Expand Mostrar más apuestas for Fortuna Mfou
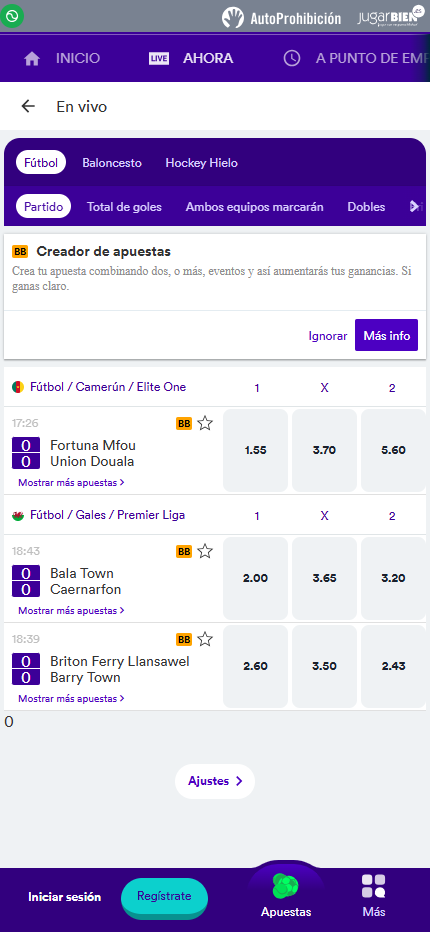This screenshot has width=430, height=932. [x=71, y=483]
